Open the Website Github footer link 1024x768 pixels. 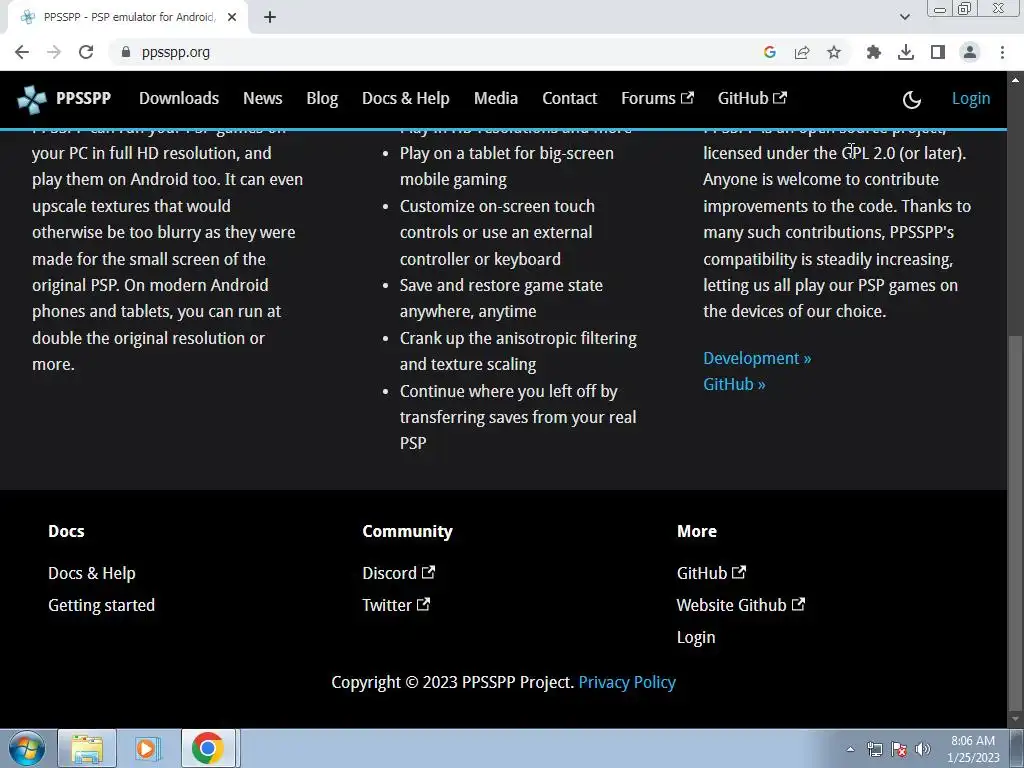[741, 605]
